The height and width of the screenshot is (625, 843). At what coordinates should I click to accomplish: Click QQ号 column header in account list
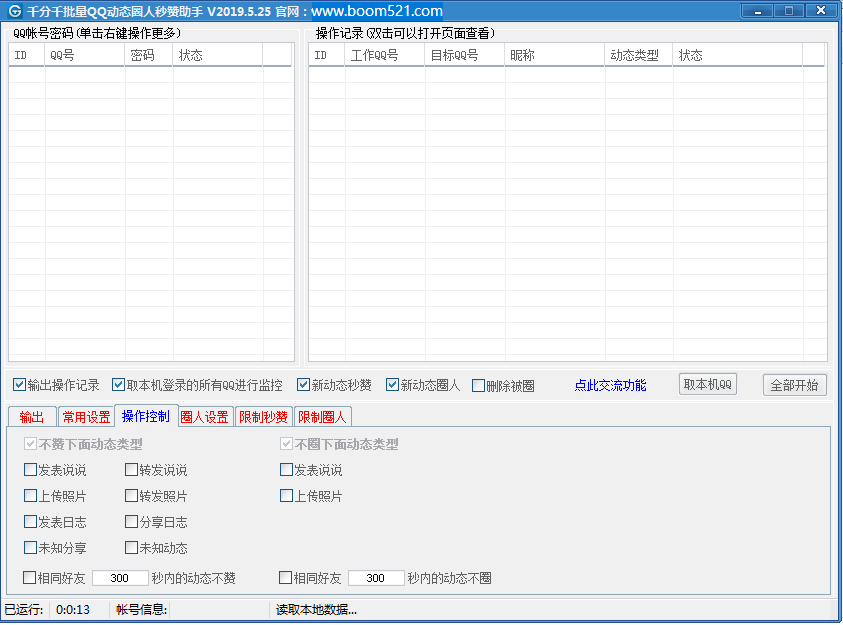(x=84, y=55)
